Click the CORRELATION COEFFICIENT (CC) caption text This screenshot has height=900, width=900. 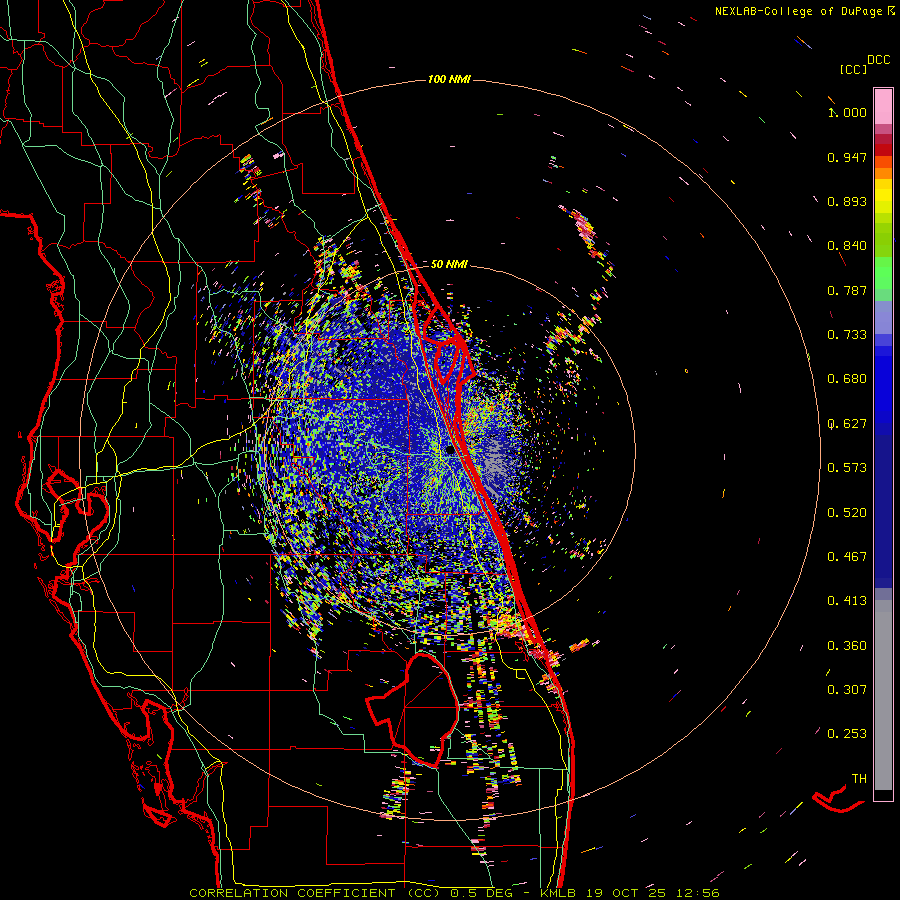click(x=315, y=893)
